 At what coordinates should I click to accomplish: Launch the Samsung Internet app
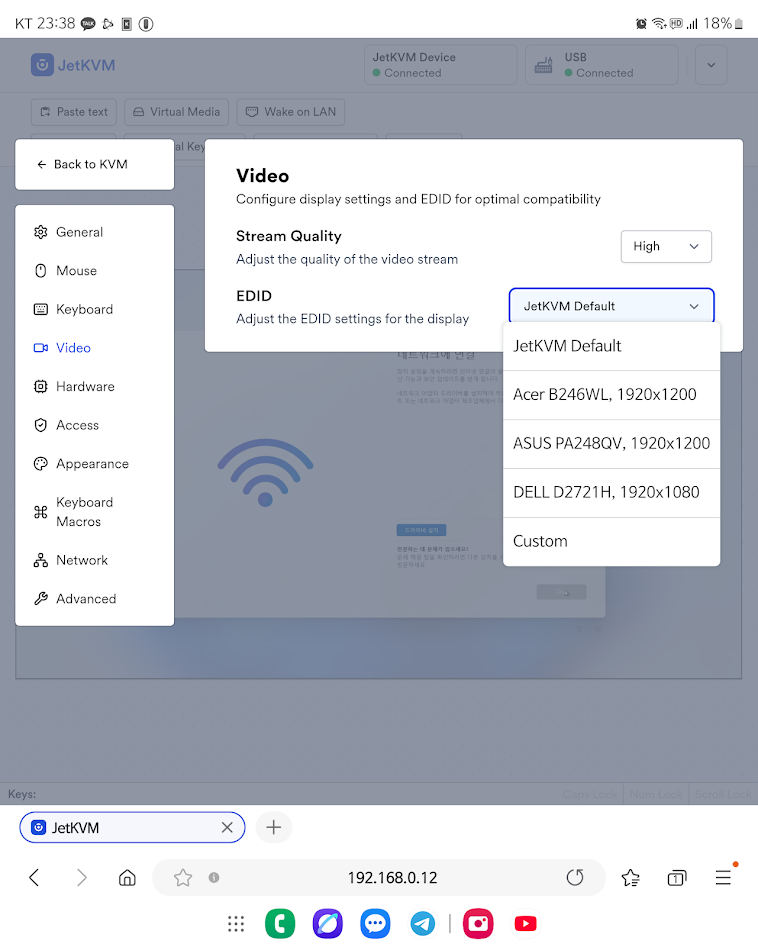(x=327, y=923)
